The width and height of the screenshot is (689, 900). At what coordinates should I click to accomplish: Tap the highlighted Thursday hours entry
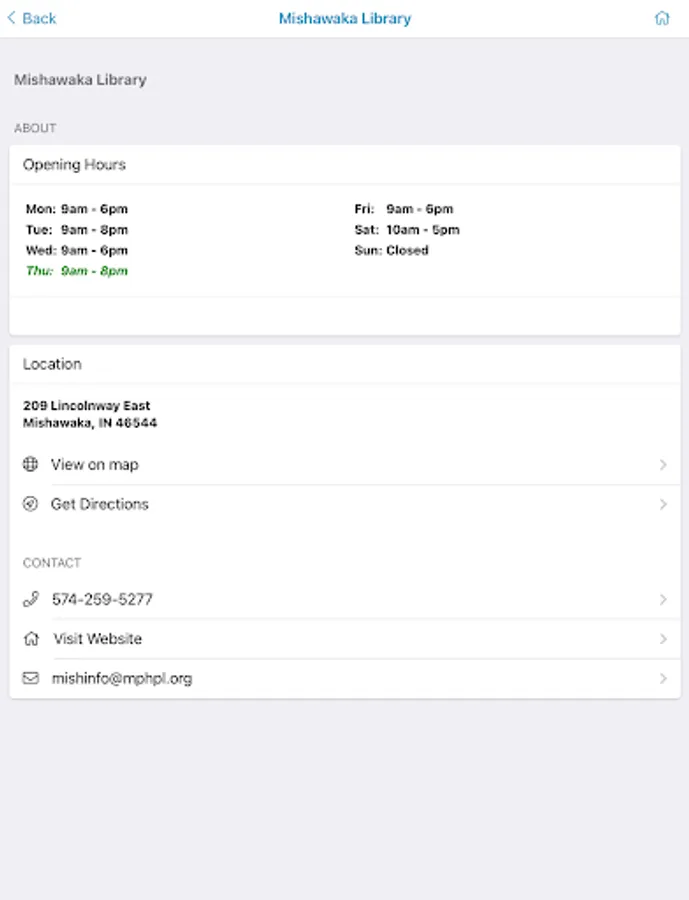pyautogui.click(x=77, y=271)
